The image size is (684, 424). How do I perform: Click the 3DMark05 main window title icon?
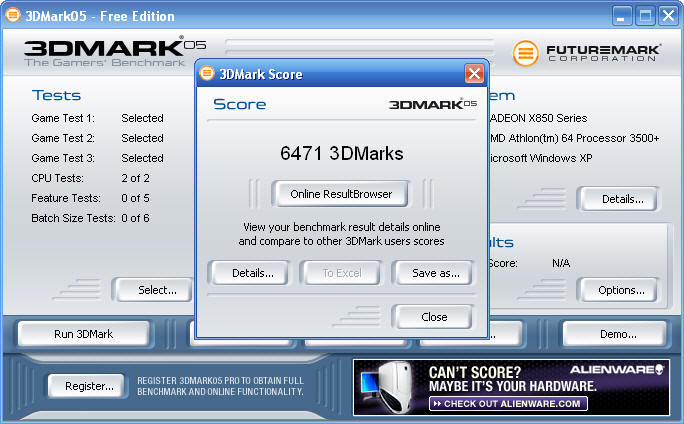13,15
